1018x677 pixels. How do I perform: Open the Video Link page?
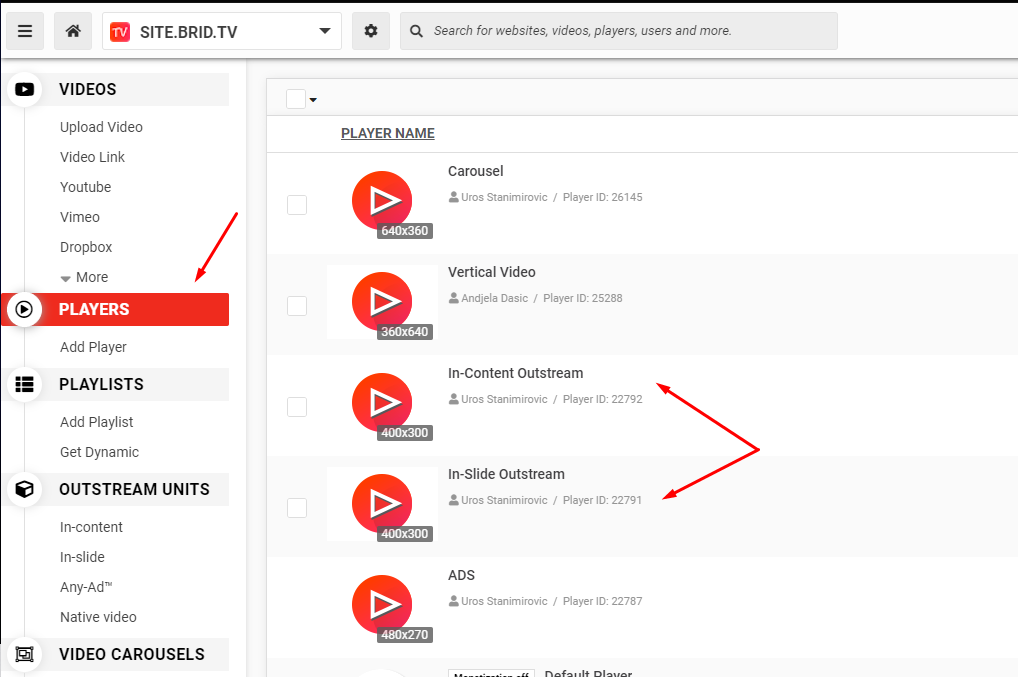pos(92,157)
